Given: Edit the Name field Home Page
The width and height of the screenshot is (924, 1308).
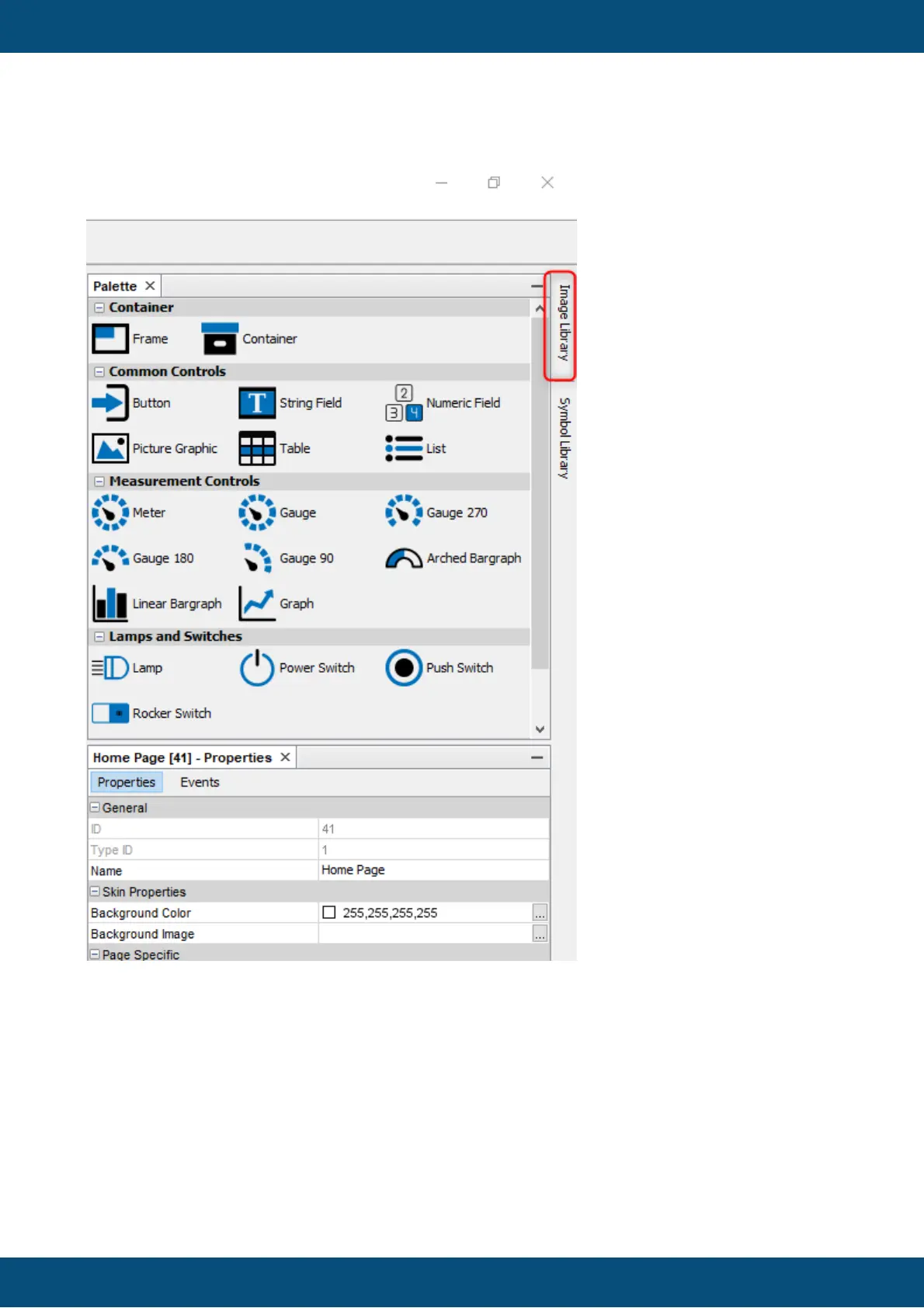Looking at the screenshot, I should point(433,870).
